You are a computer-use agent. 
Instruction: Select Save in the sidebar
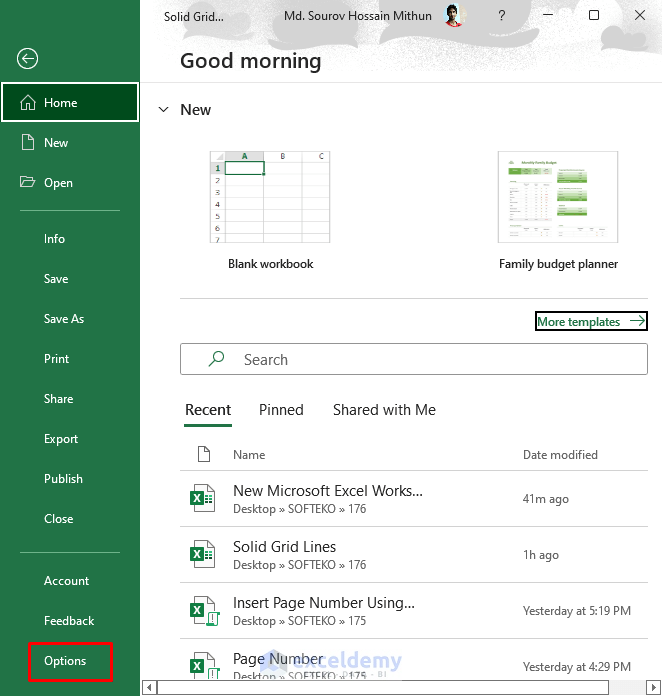tap(56, 279)
